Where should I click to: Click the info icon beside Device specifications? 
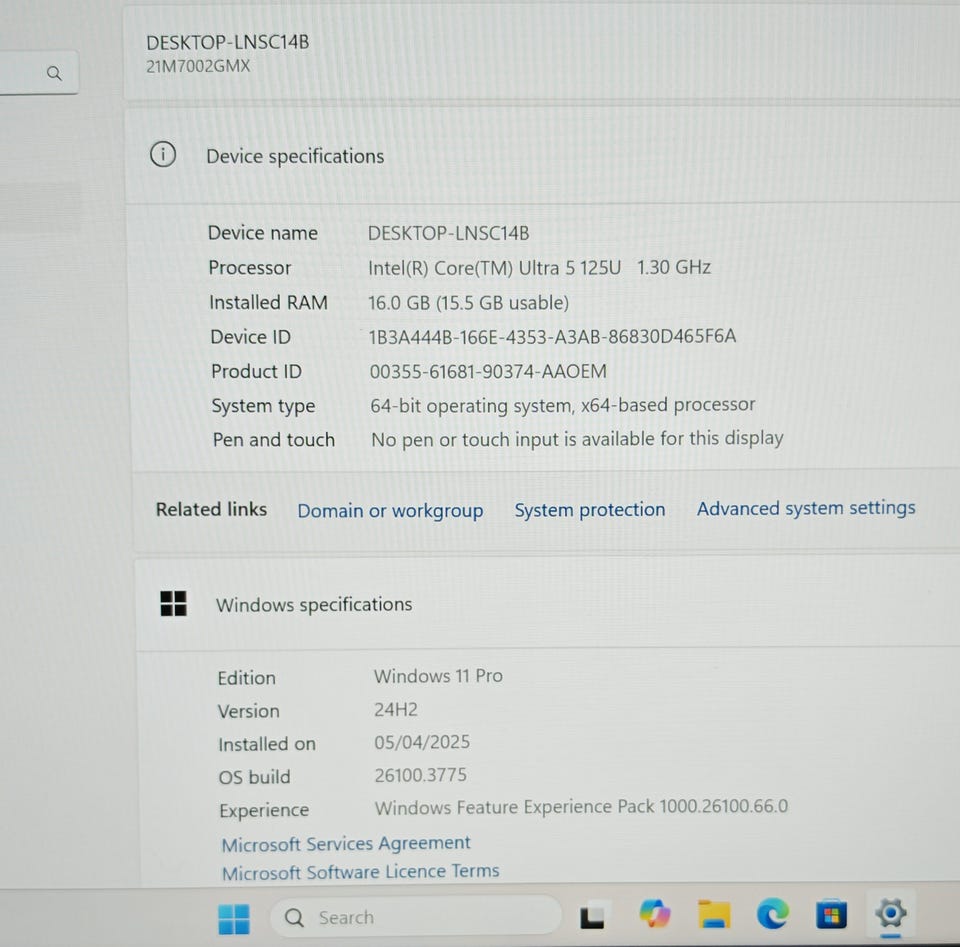pos(163,155)
